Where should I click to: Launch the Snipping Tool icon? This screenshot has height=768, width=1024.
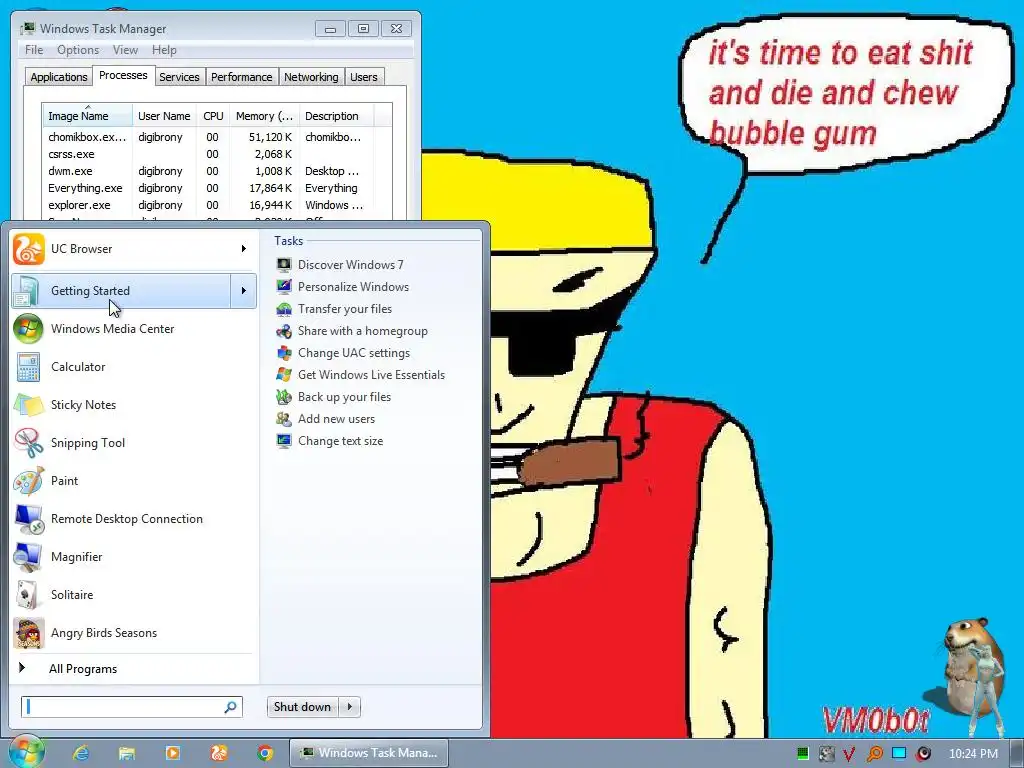pyautogui.click(x=28, y=443)
